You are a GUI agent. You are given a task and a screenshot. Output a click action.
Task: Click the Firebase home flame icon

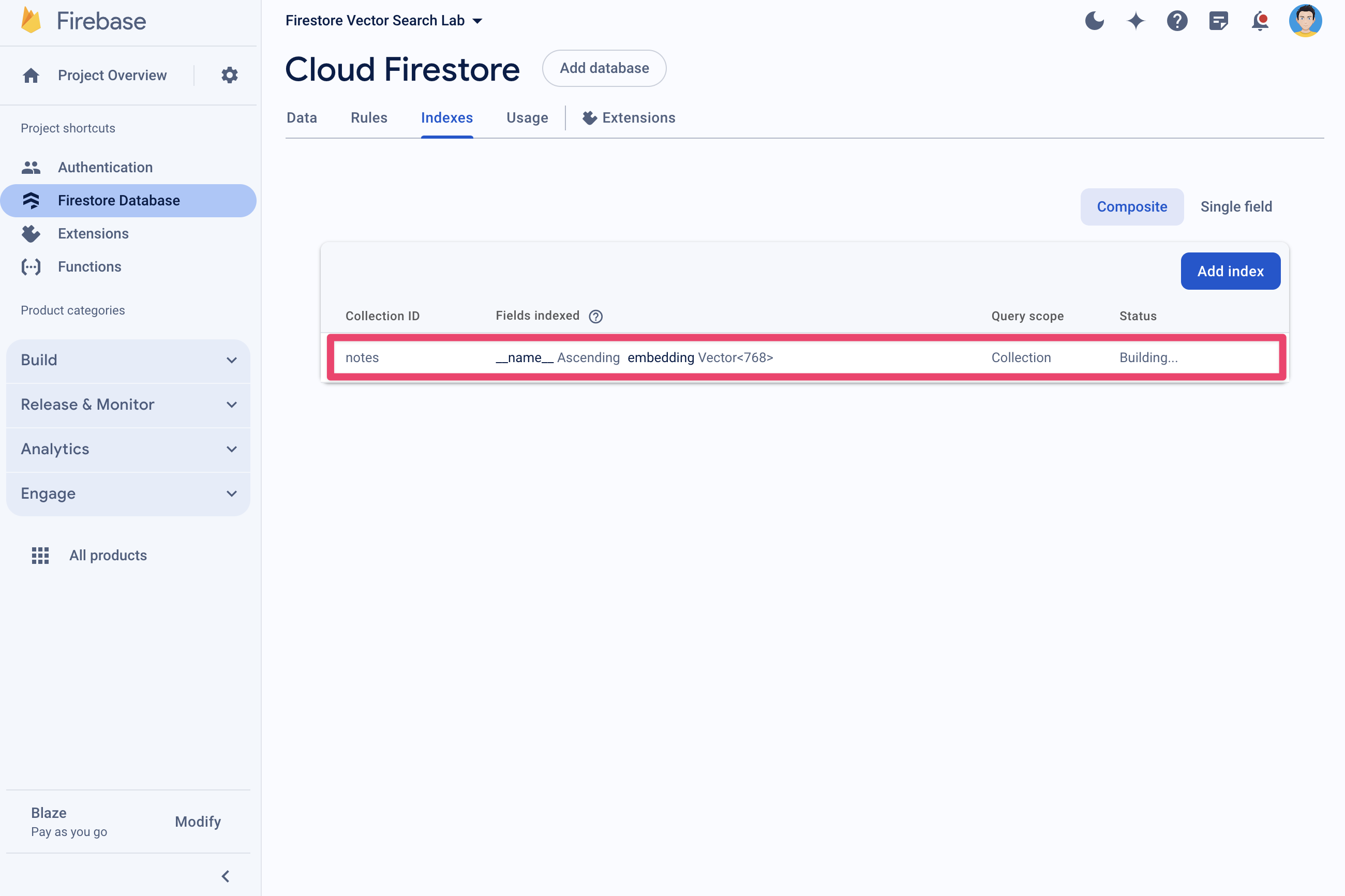pyautogui.click(x=27, y=19)
